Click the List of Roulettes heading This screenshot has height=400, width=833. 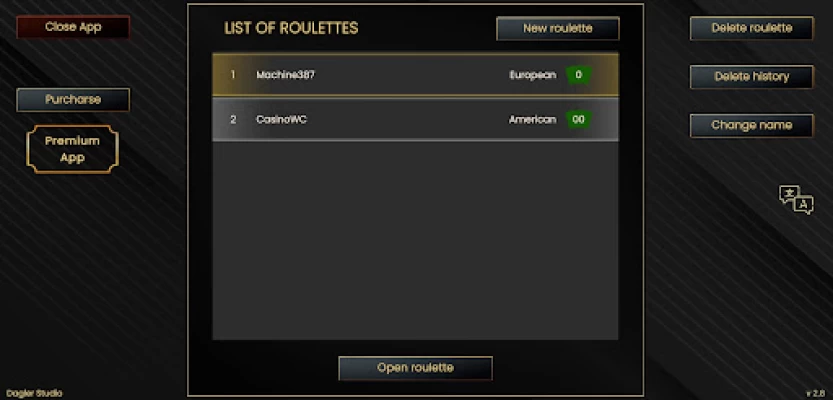(x=291, y=29)
